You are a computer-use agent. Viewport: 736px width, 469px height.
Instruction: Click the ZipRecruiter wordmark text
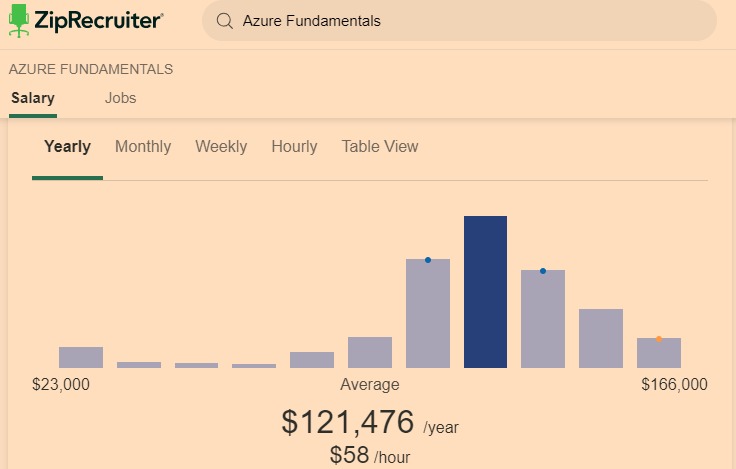coord(100,20)
